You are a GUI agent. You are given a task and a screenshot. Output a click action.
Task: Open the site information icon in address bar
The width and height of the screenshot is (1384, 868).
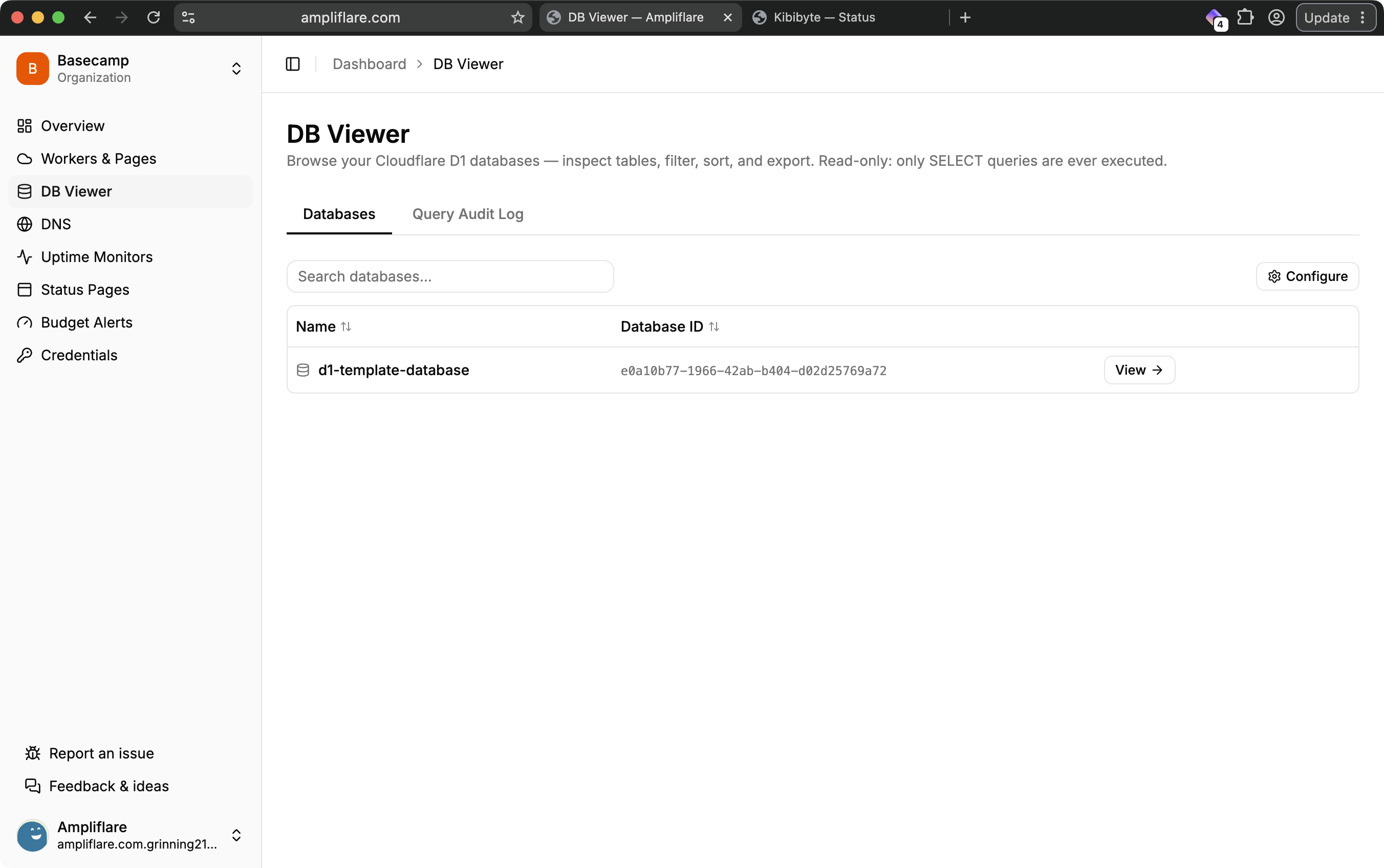pyautogui.click(x=188, y=17)
